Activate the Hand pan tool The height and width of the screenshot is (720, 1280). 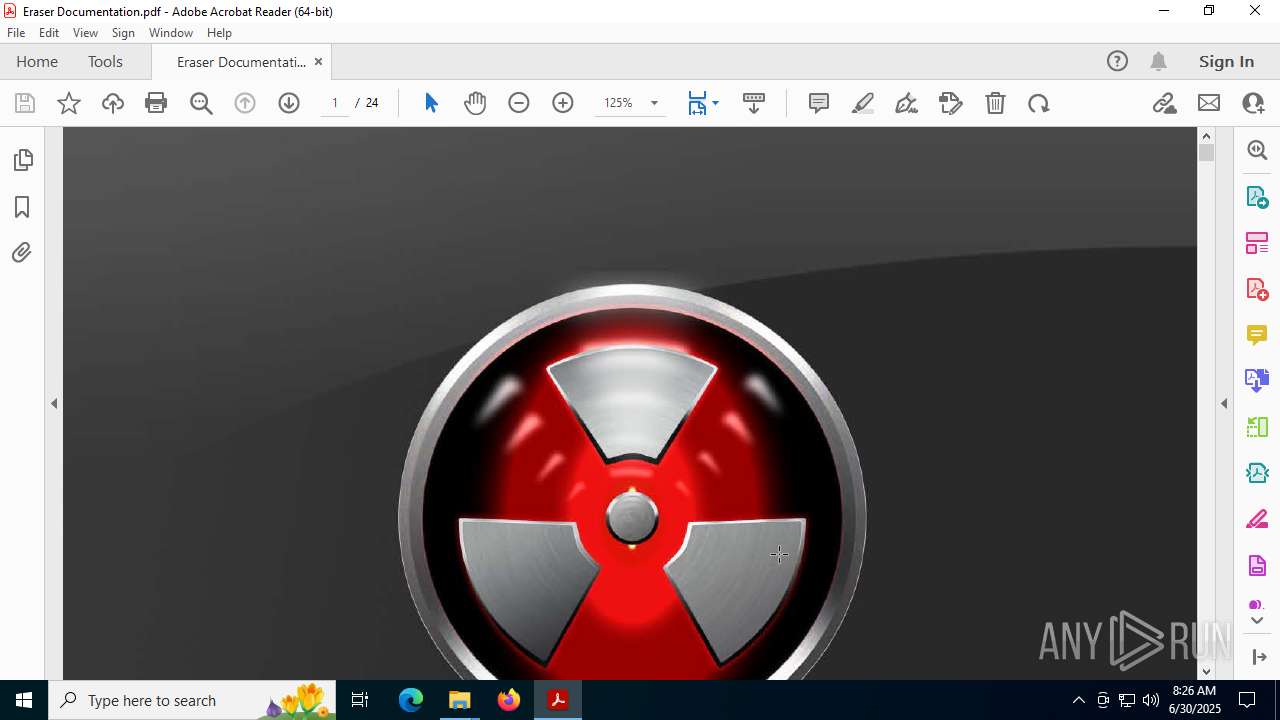[475, 103]
